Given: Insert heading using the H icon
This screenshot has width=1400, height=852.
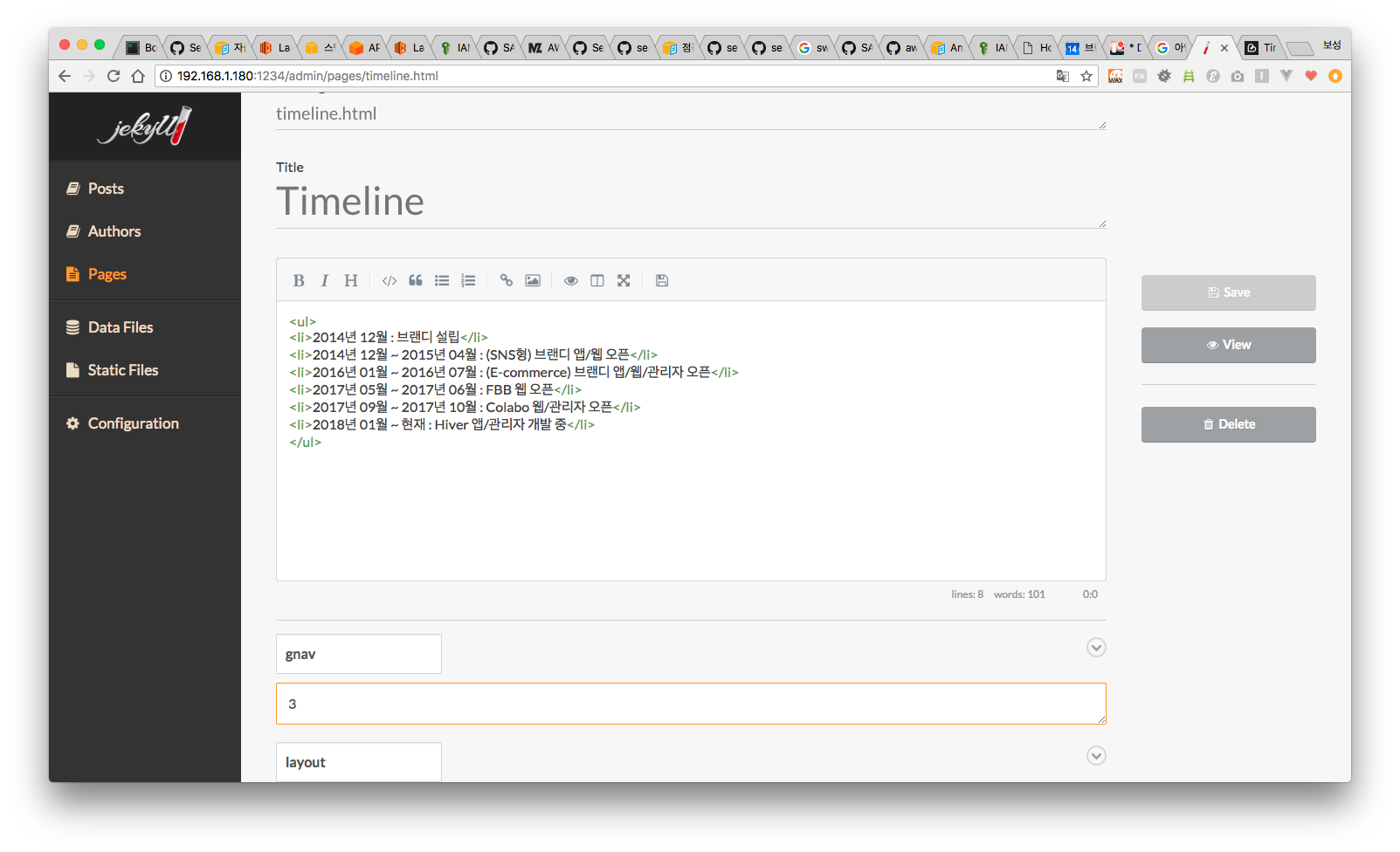Looking at the screenshot, I should tap(351, 280).
